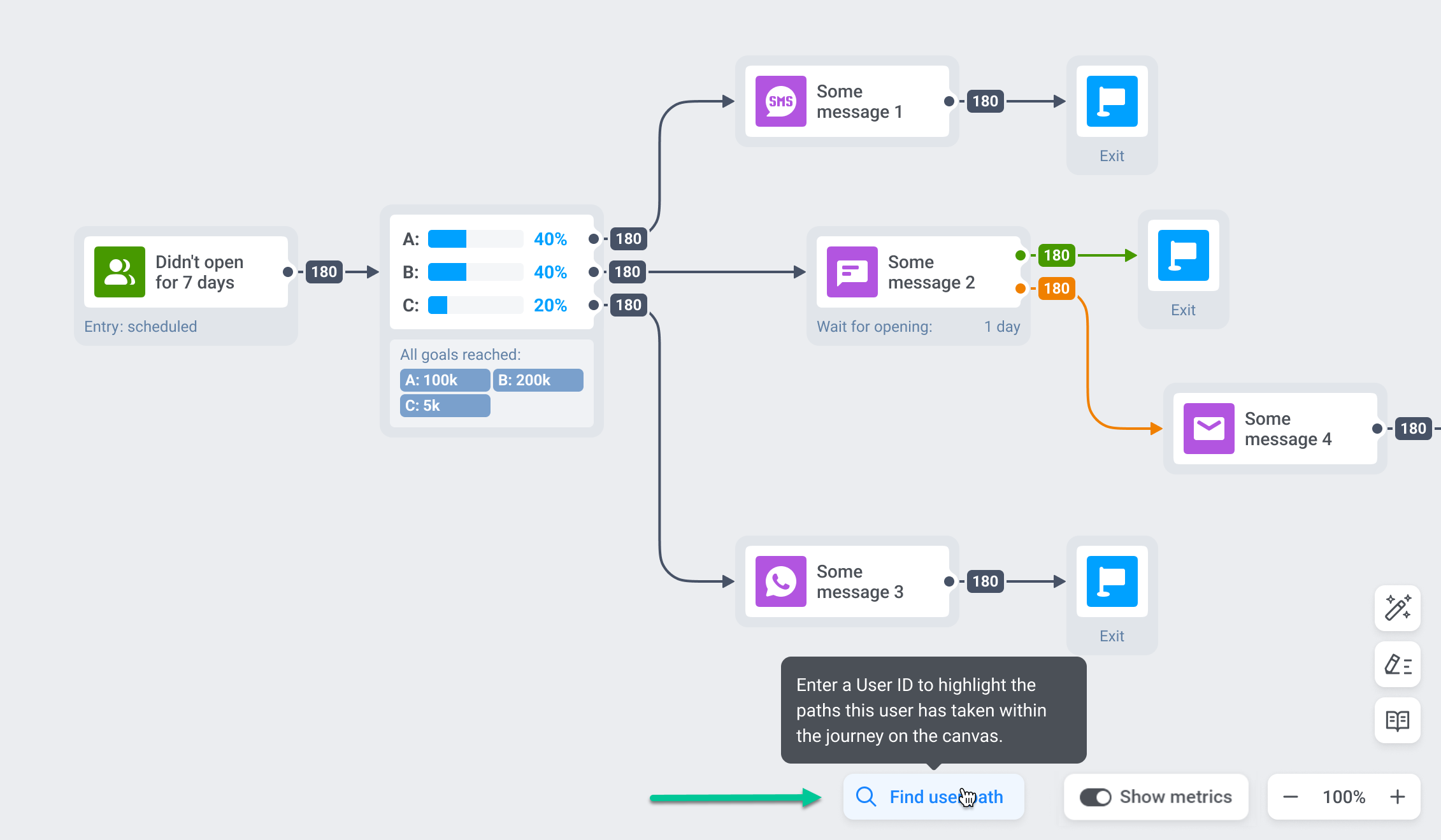This screenshot has width=1441, height=840.
Task: Open the book guide icon
Action: click(1398, 720)
